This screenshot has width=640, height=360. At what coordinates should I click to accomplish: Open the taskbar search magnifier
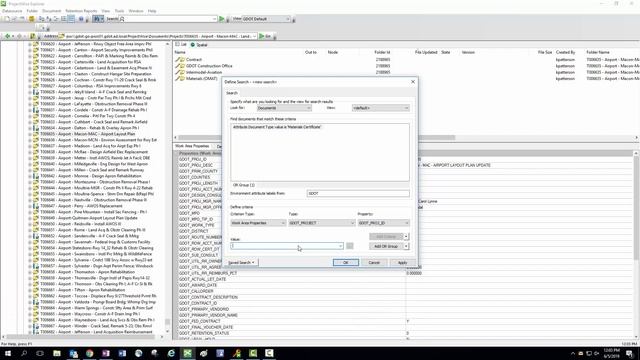(24, 353)
